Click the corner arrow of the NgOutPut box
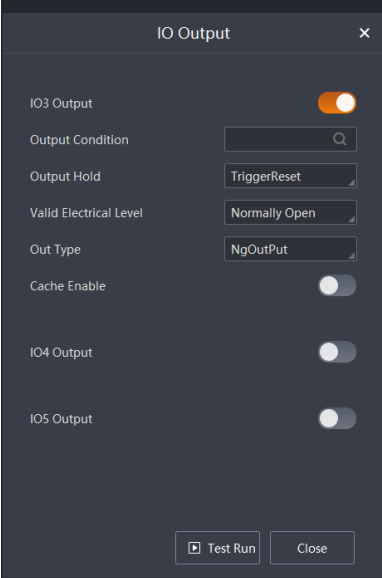 click(x=351, y=255)
